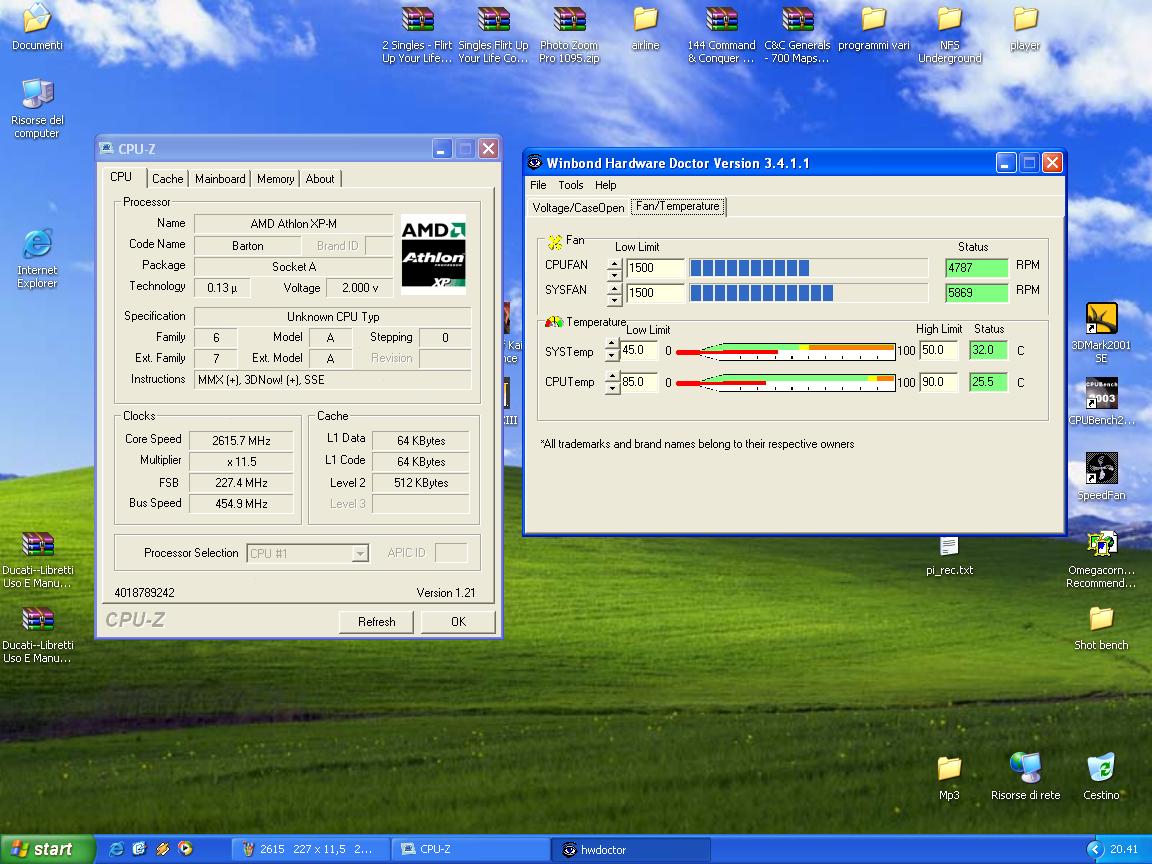Screen dimensions: 1152x864
Task: Open Risorse di rete icon
Action: pyautogui.click(x=1025, y=777)
